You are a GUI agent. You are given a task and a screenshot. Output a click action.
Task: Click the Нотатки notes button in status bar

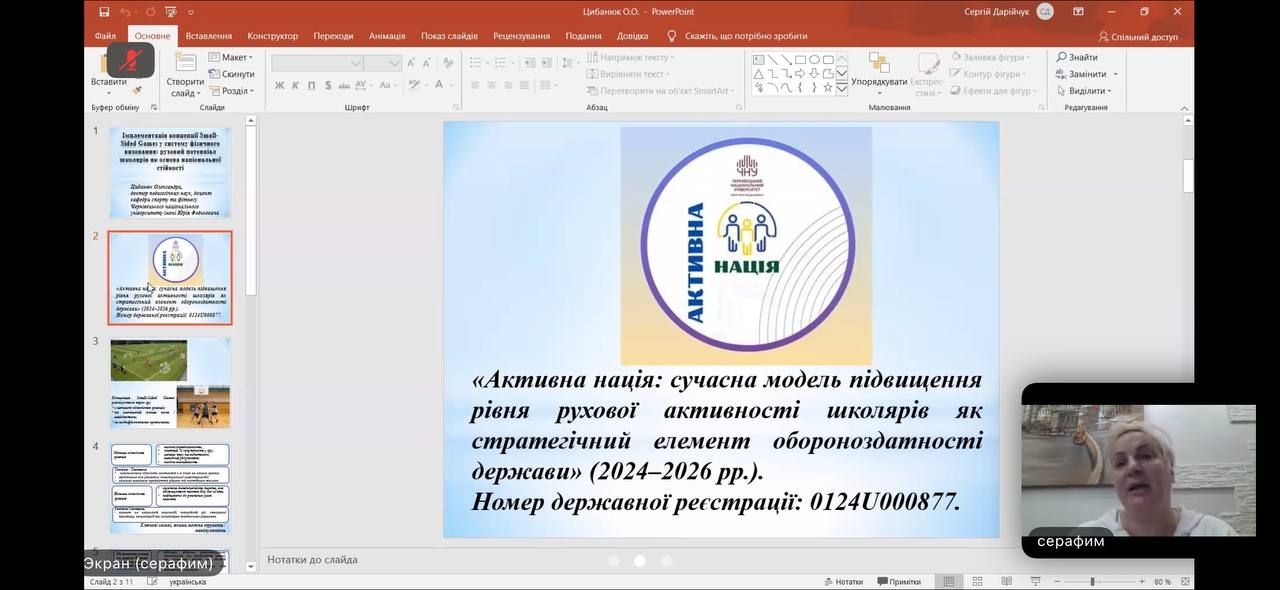[x=844, y=581]
